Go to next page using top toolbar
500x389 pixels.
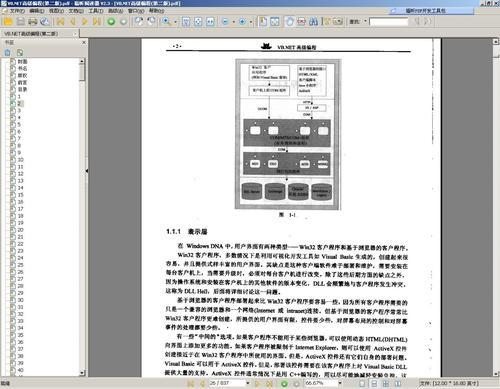pos(84,22)
